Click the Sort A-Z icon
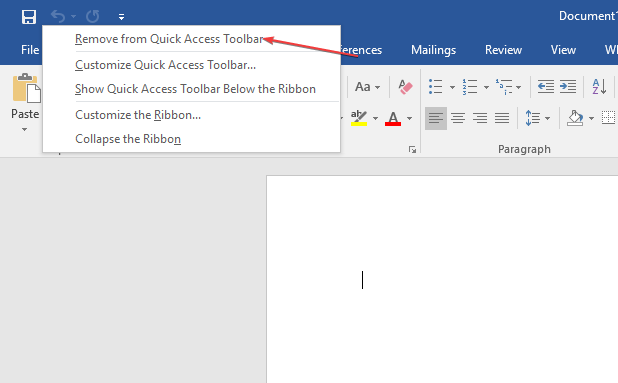Viewport: 618px width, 383px height. (x=599, y=87)
